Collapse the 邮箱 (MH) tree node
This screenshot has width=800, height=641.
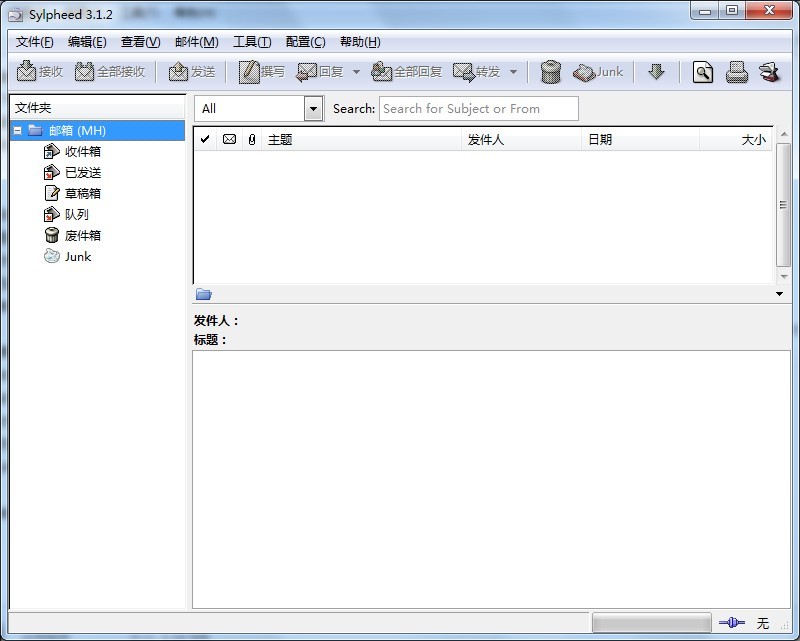pyautogui.click(x=18, y=130)
